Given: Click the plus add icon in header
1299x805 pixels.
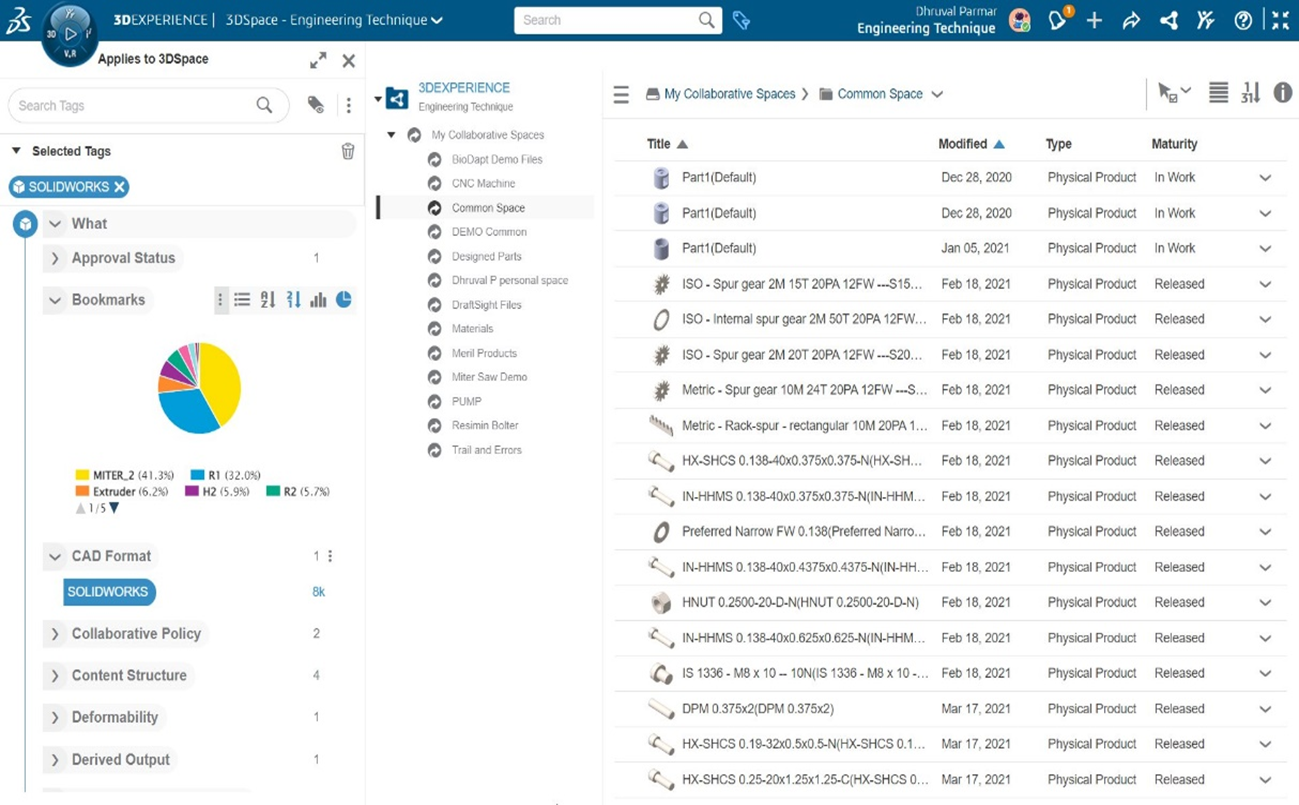Looking at the screenshot, I should [1094, 20].
